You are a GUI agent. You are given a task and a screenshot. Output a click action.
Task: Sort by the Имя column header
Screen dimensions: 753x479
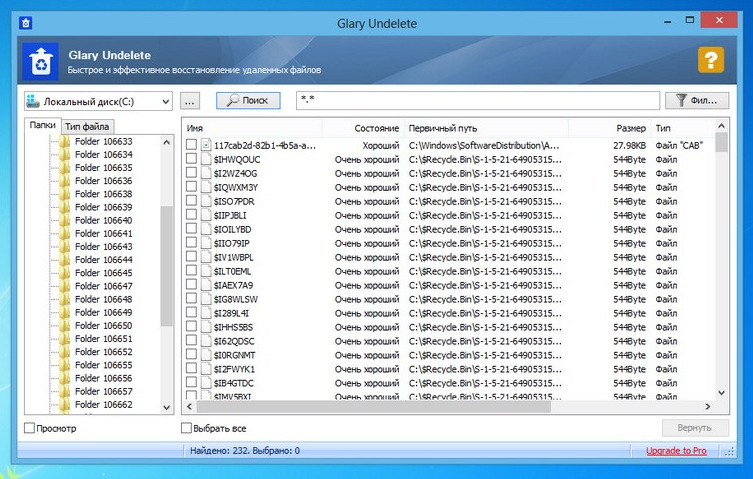point(252,128)
